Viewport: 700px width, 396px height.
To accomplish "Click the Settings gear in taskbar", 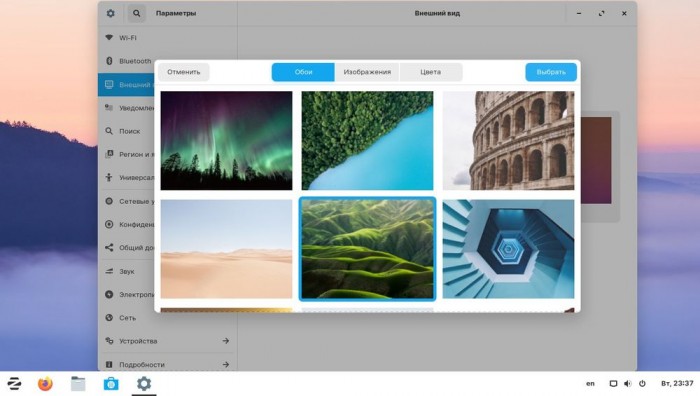I will [x=144, y=383].
